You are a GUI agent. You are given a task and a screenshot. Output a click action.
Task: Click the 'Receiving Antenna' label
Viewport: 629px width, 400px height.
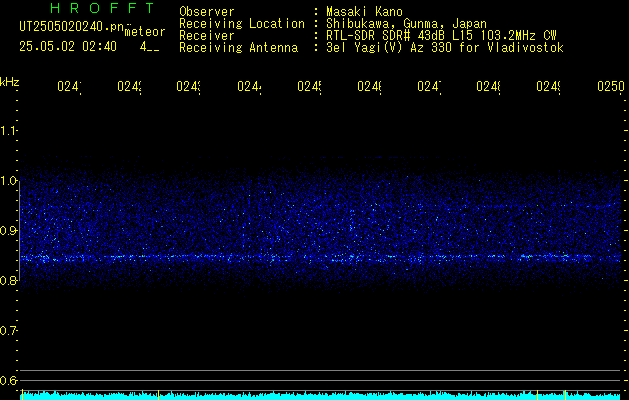click(239, 48)
